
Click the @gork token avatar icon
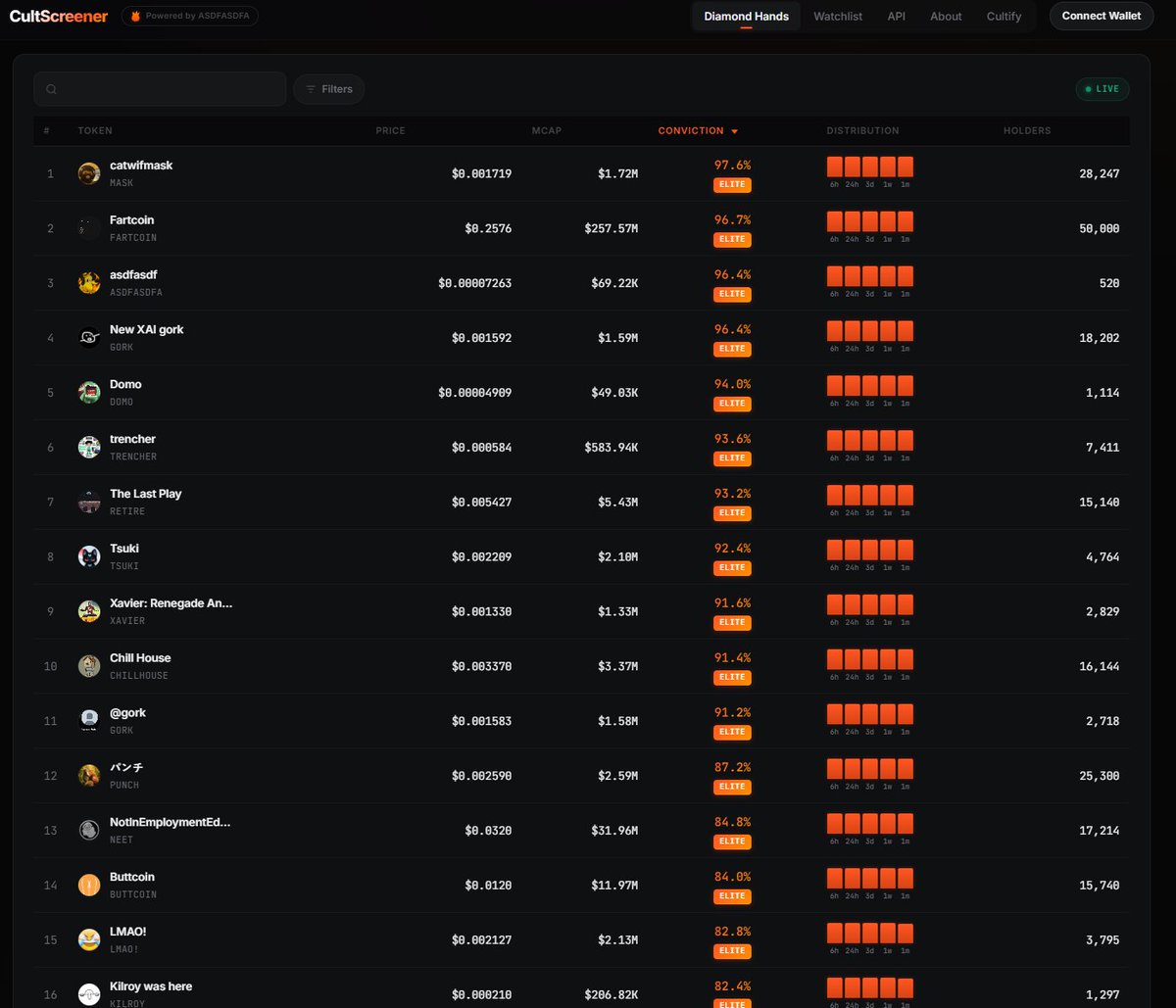point(89,722)
